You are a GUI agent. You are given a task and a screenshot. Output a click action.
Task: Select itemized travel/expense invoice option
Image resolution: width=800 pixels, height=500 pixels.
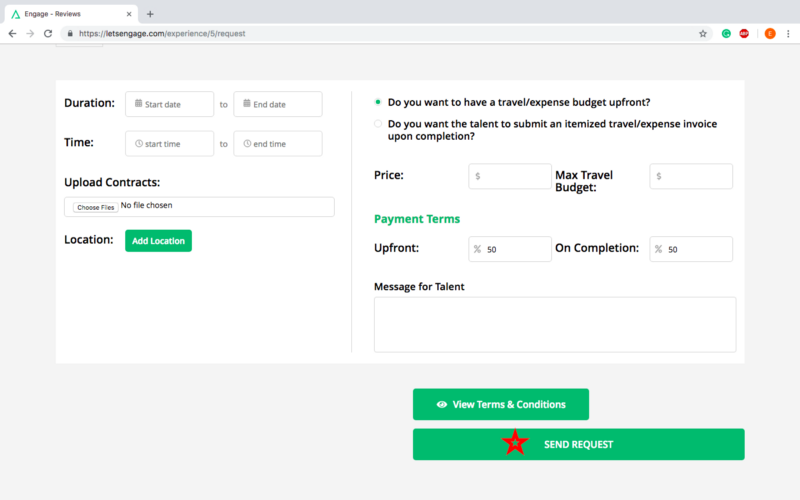[x=378, y=124]
